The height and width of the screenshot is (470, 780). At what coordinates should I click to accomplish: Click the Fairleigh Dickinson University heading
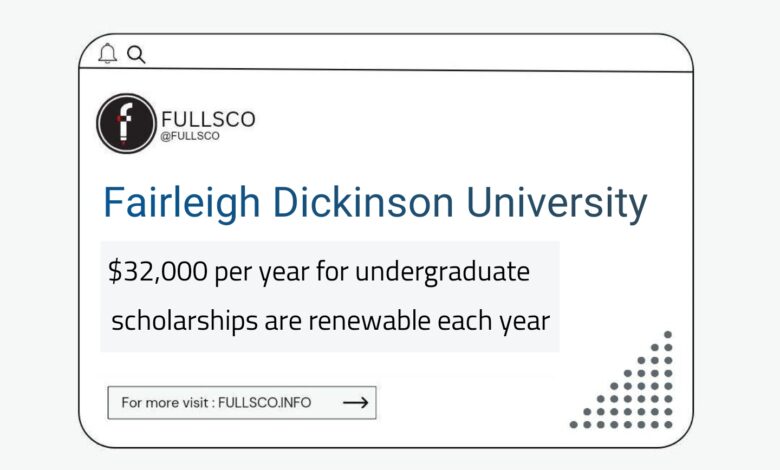(375, 203)
